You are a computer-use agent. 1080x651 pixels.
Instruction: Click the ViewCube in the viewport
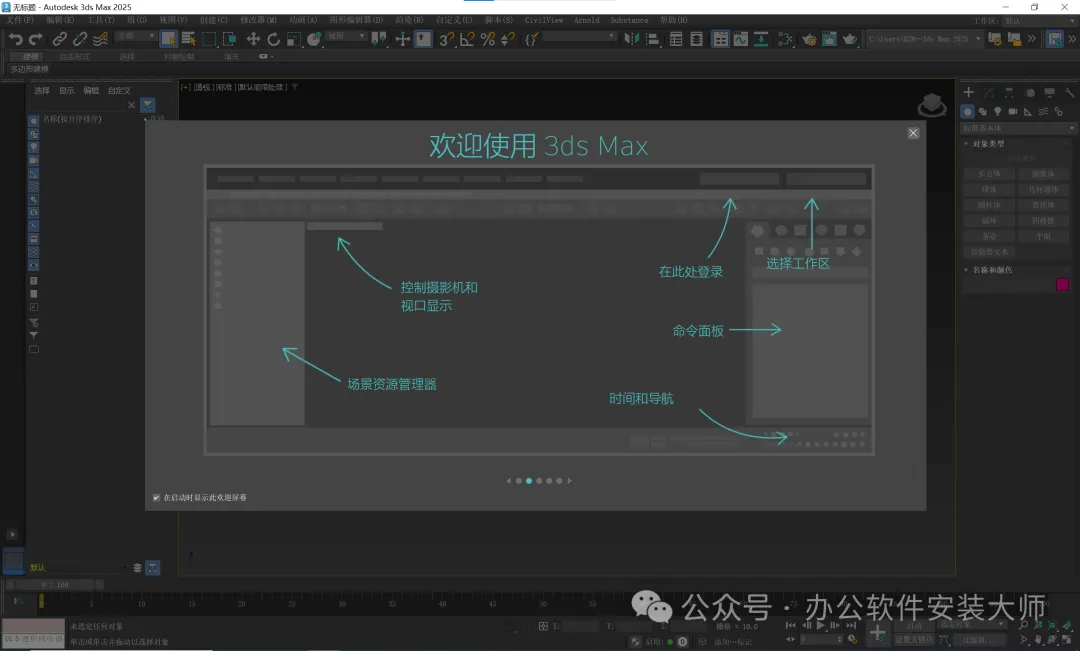pyautogui.click(x=932, y=105)
